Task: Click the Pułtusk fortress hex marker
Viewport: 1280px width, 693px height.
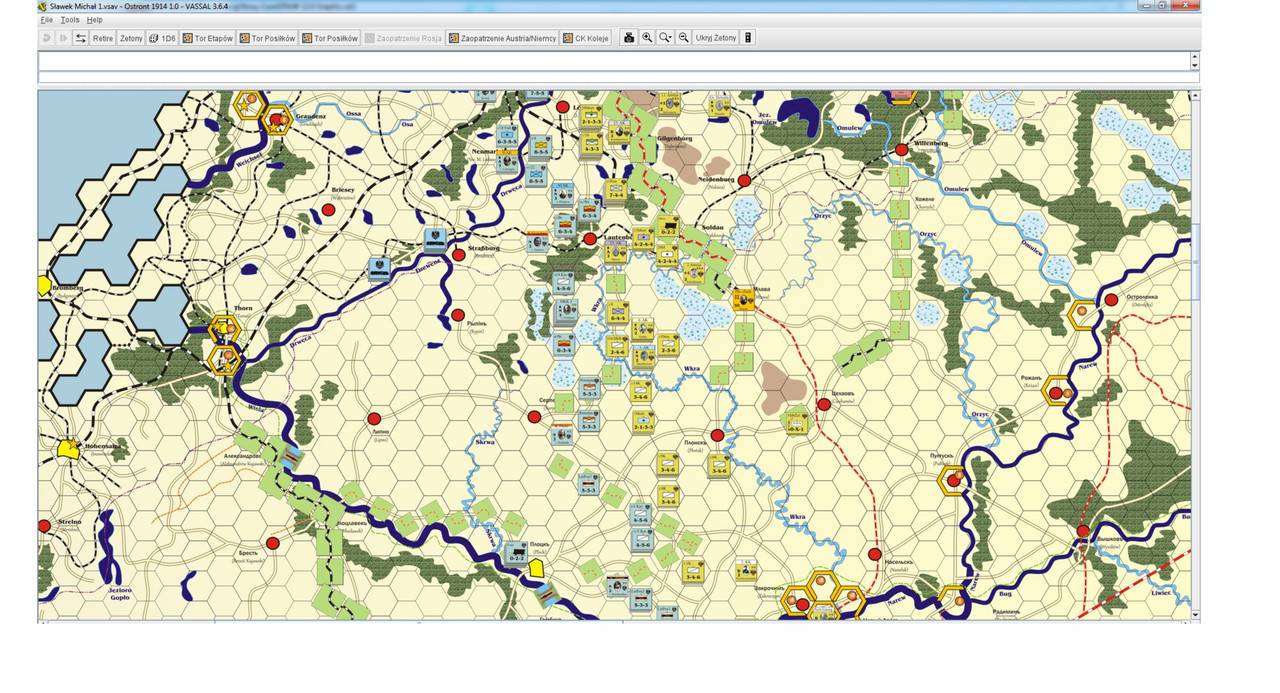Action: [x=954, y=481]
